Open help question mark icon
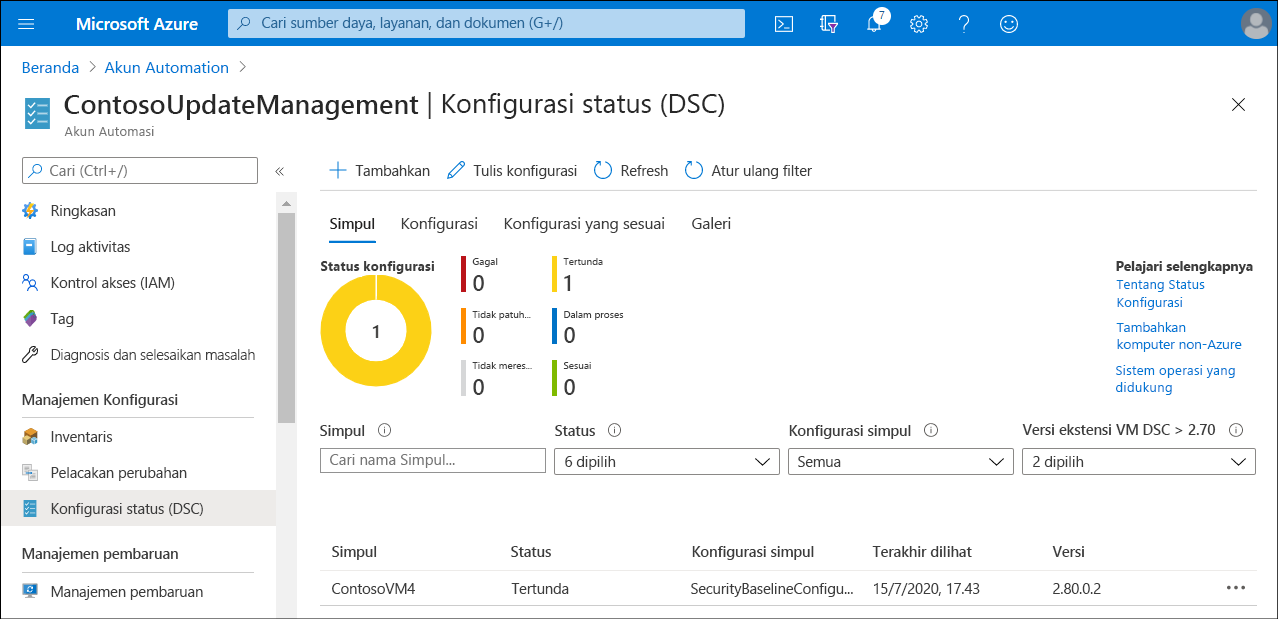This screenshot has width=1278, height=619. tap(964, 24)
